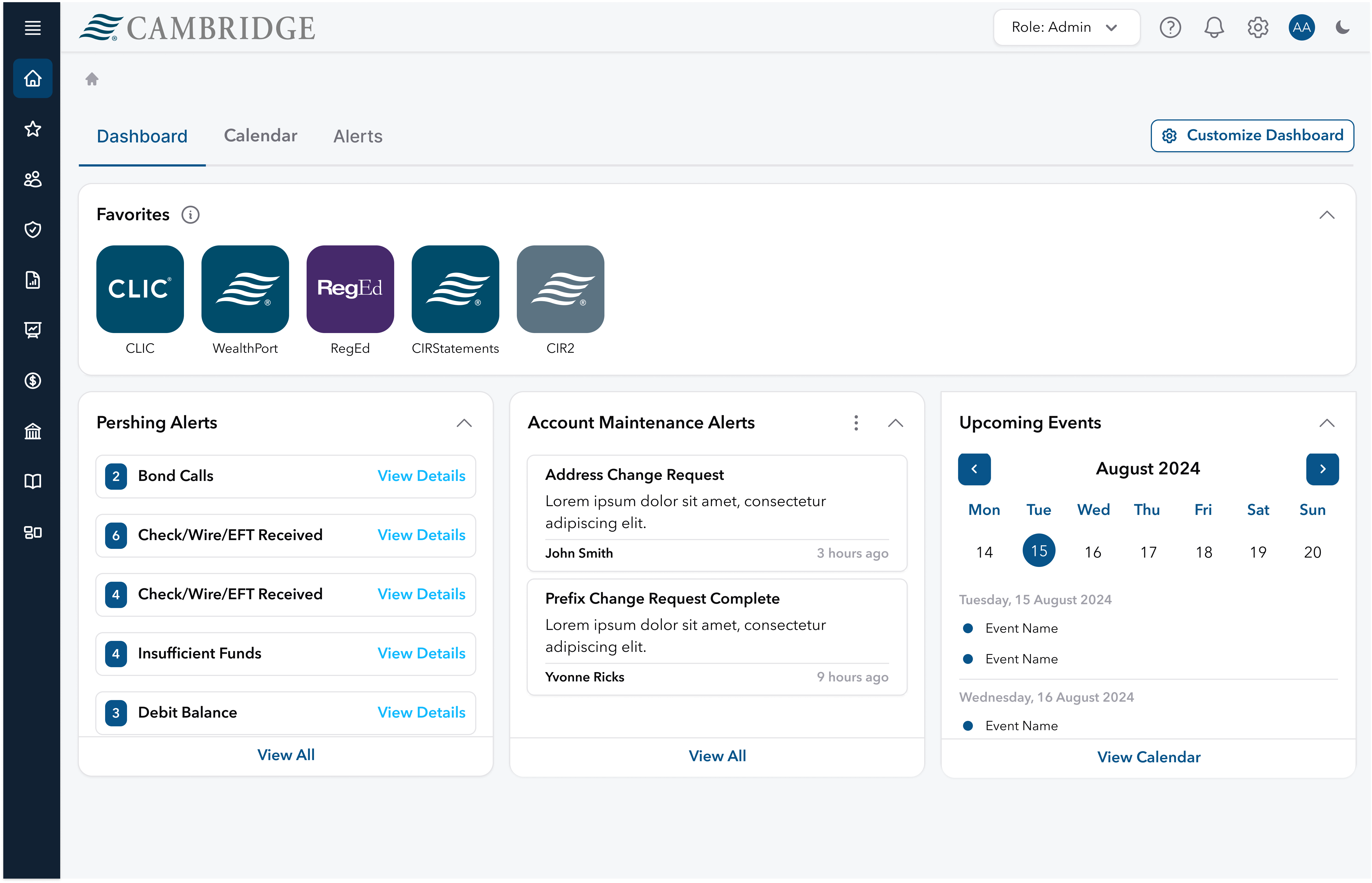This screenshot has height=883, width=1372.
Task: Open the people group sidebar icon
Action: [33, 179]
